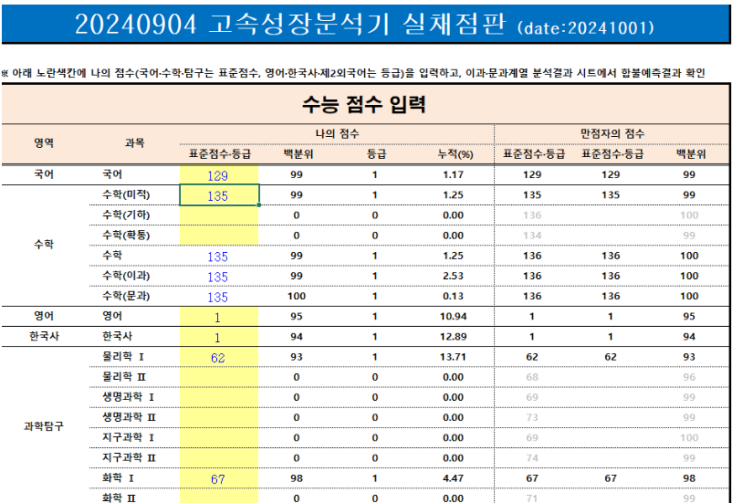Click the 수학(문과) row score value 135

[218, 297]
